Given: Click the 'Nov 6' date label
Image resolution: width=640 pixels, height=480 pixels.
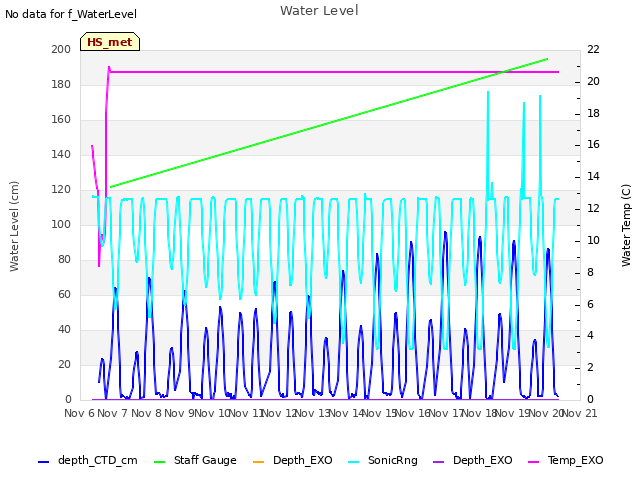Looking at the screenshot, I should pos(79,413).
